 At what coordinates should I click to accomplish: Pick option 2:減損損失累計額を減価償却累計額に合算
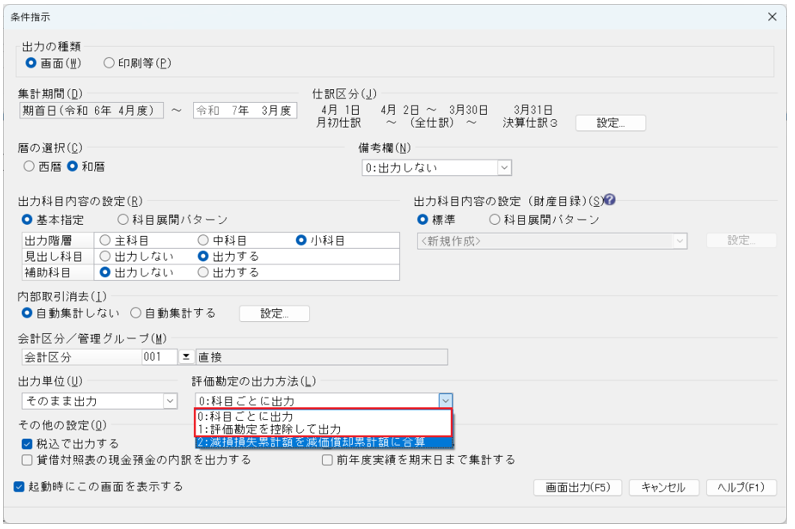tap(323, 442)
